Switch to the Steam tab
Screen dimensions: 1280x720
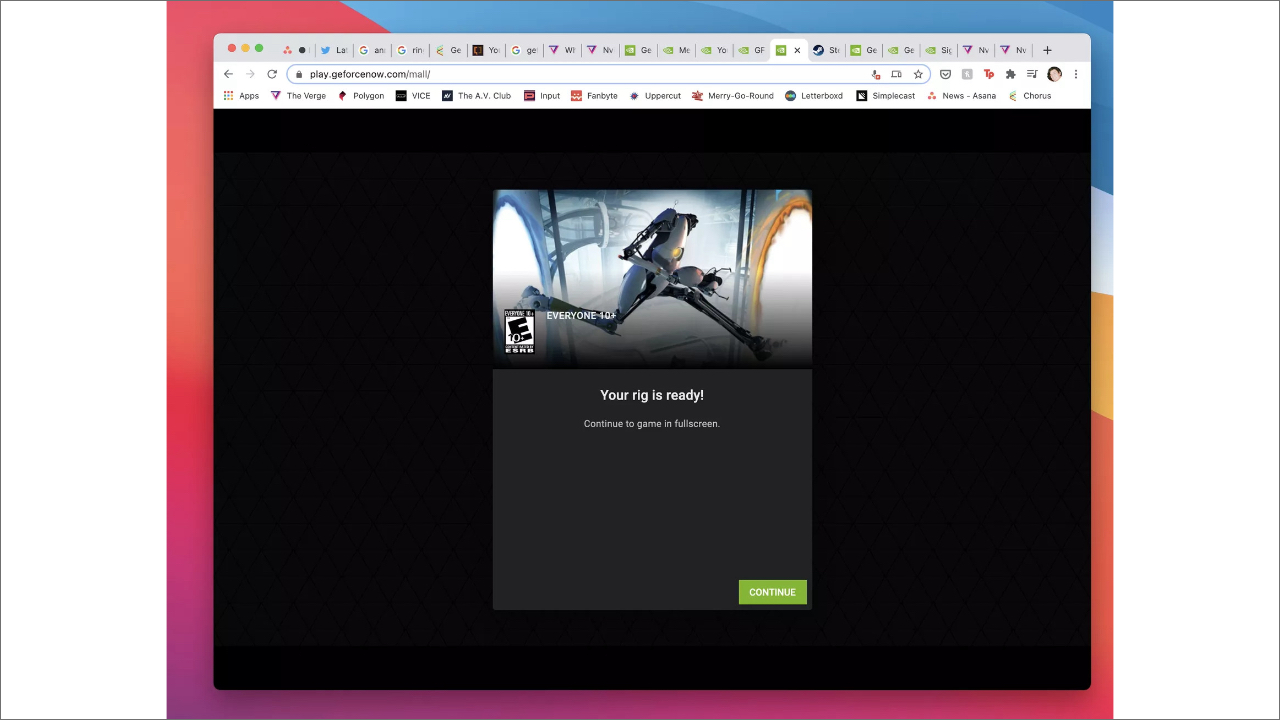[x=826, y=50]
